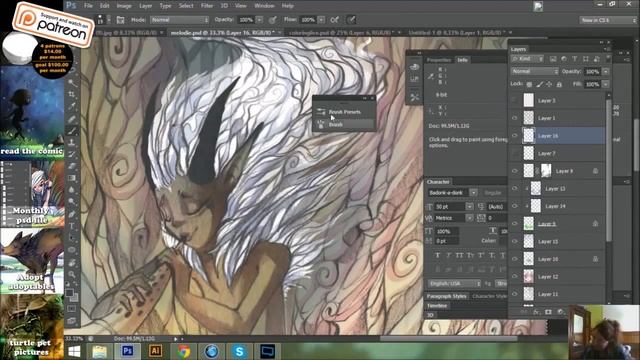Click the foreground color swatch

click(x=70, y=293)
